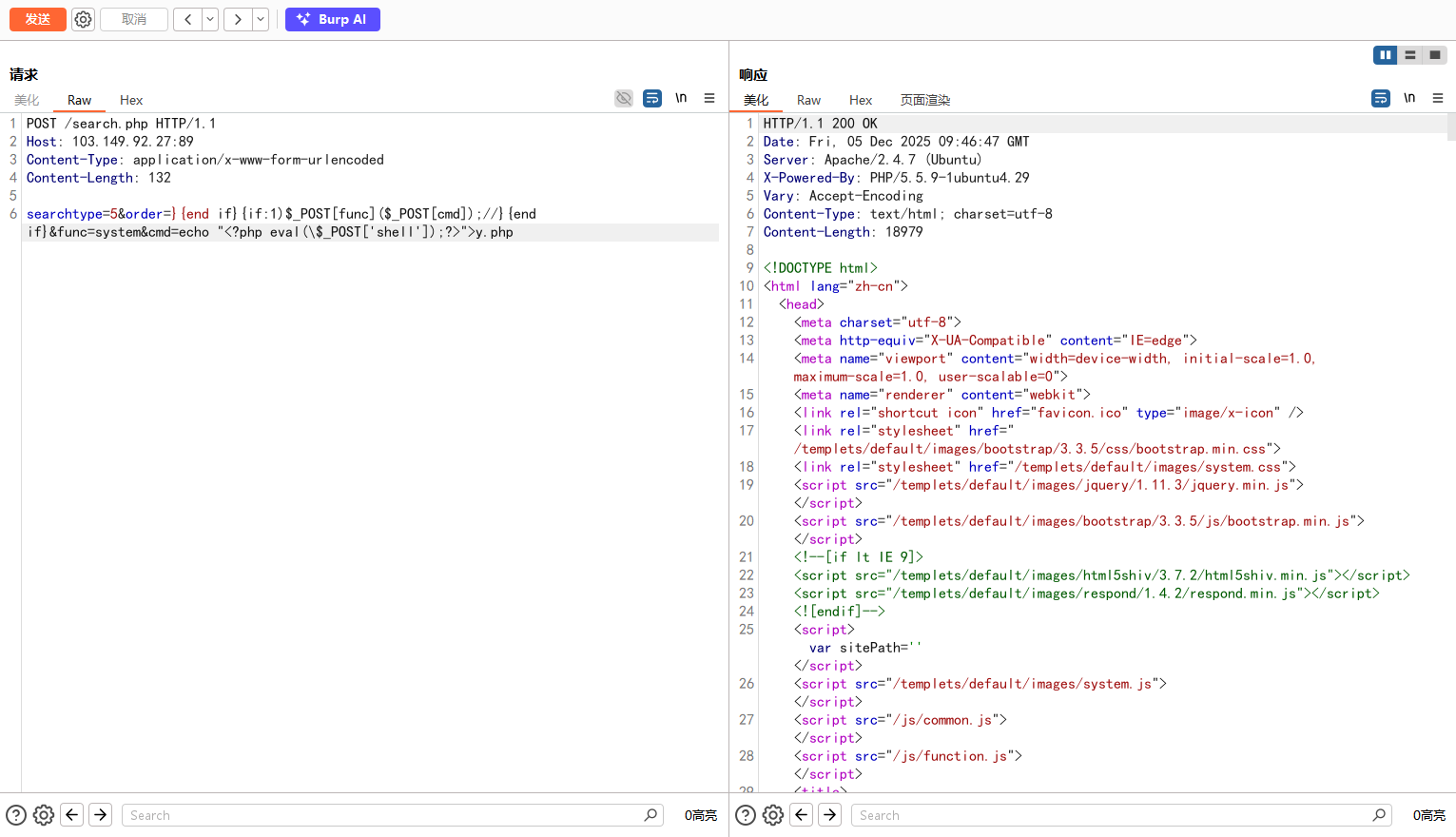Click the 'Server: Apache/2.4.7 (Ubuntu)' line
Image resolution: width=1456 pixels, height=837 pixels.
pos(873,160)
